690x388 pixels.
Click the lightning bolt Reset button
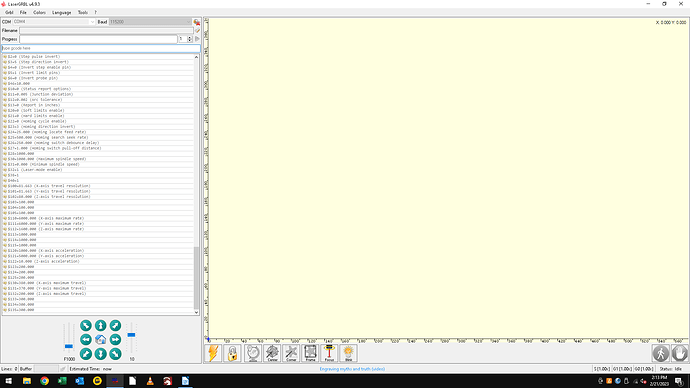point(213,353)
